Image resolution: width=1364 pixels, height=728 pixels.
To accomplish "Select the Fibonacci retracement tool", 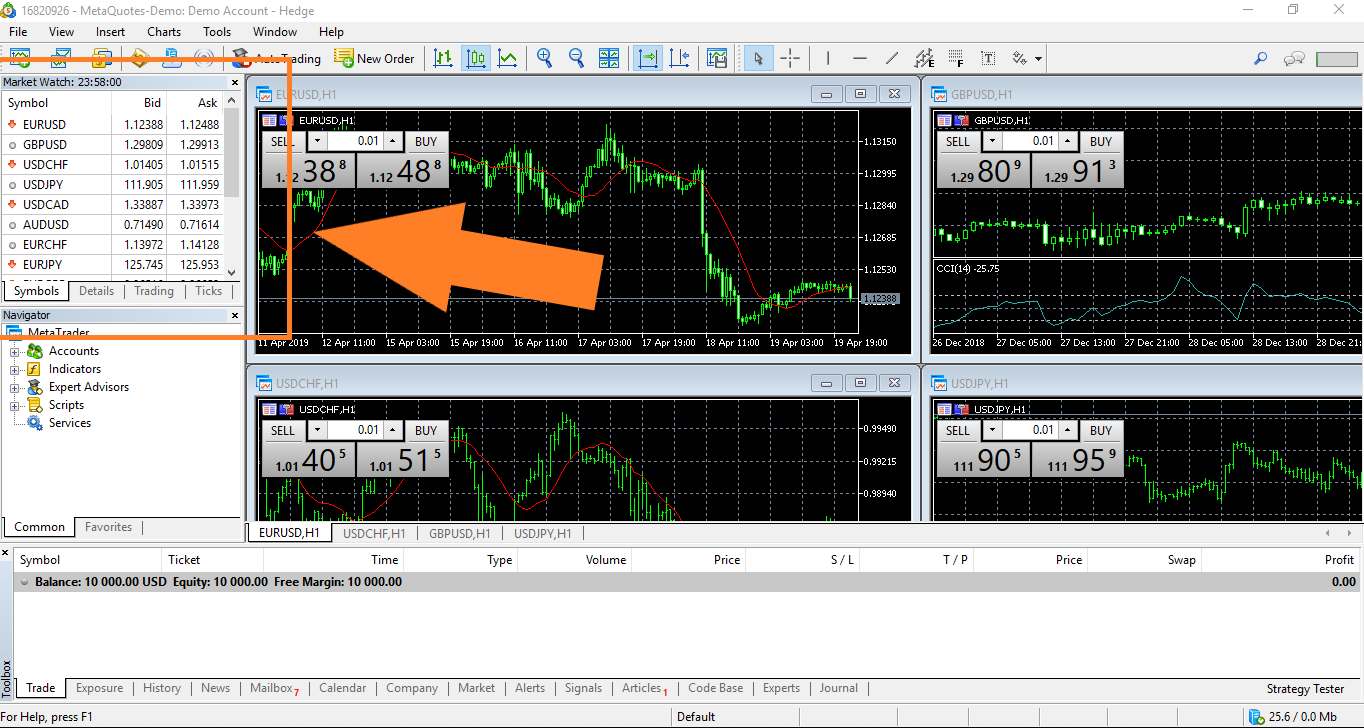I will pos(956,58).
